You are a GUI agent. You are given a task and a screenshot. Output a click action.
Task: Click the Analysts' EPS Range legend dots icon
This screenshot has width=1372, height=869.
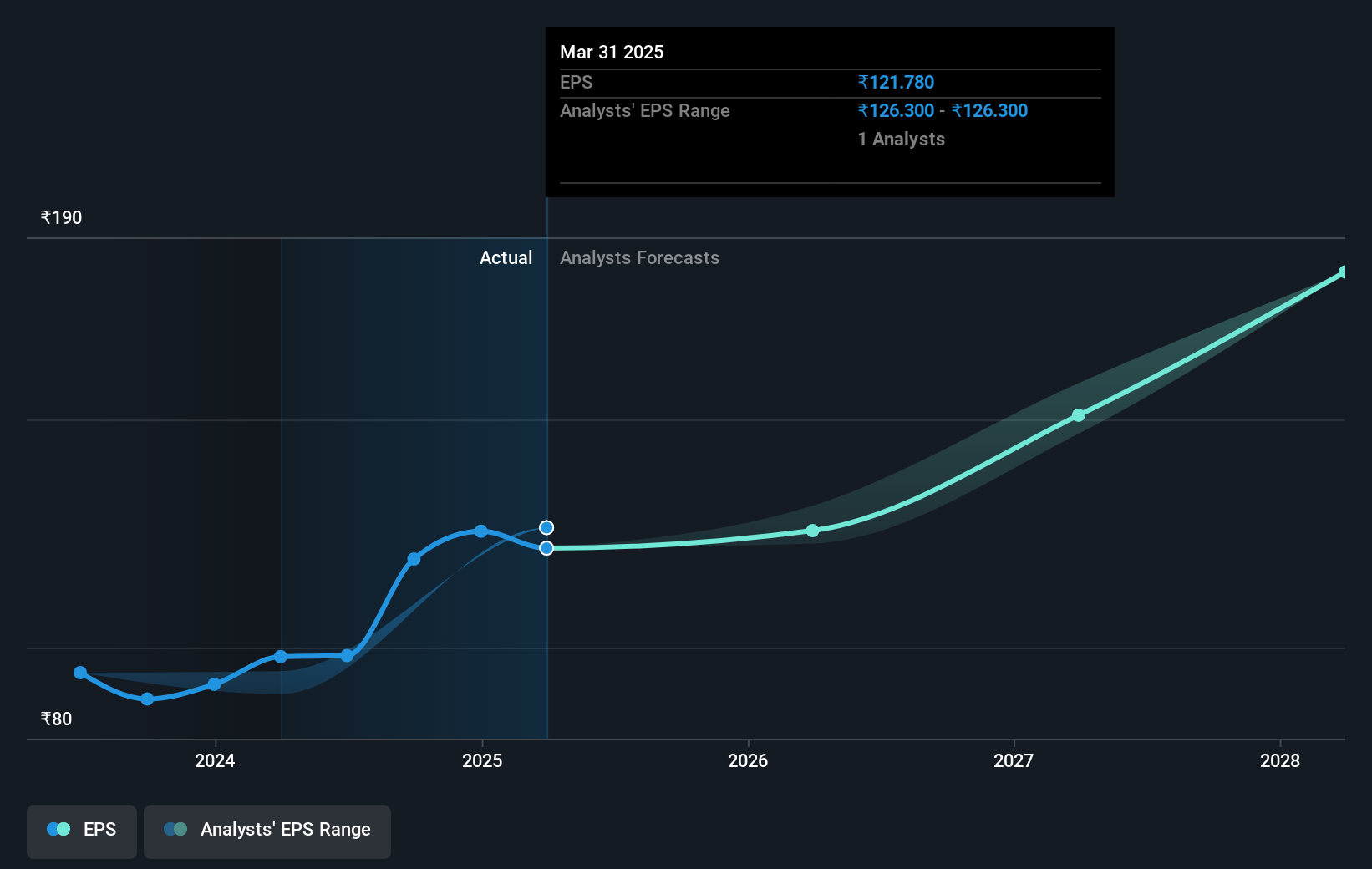point(175,829)
